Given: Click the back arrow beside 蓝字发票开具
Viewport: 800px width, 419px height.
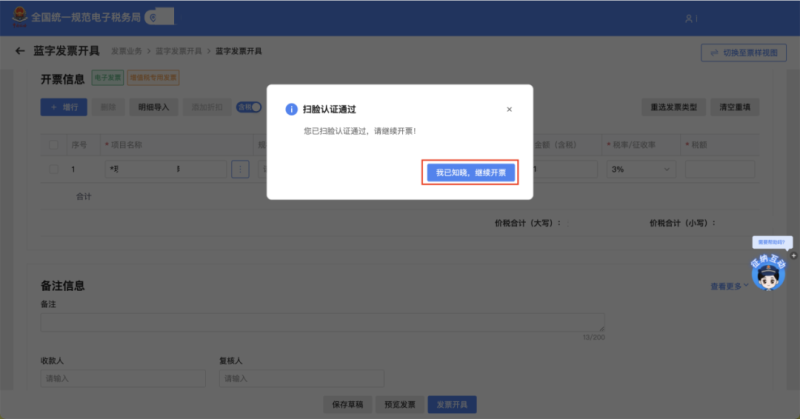Looking at the screenshot, I should coord(20,51).
